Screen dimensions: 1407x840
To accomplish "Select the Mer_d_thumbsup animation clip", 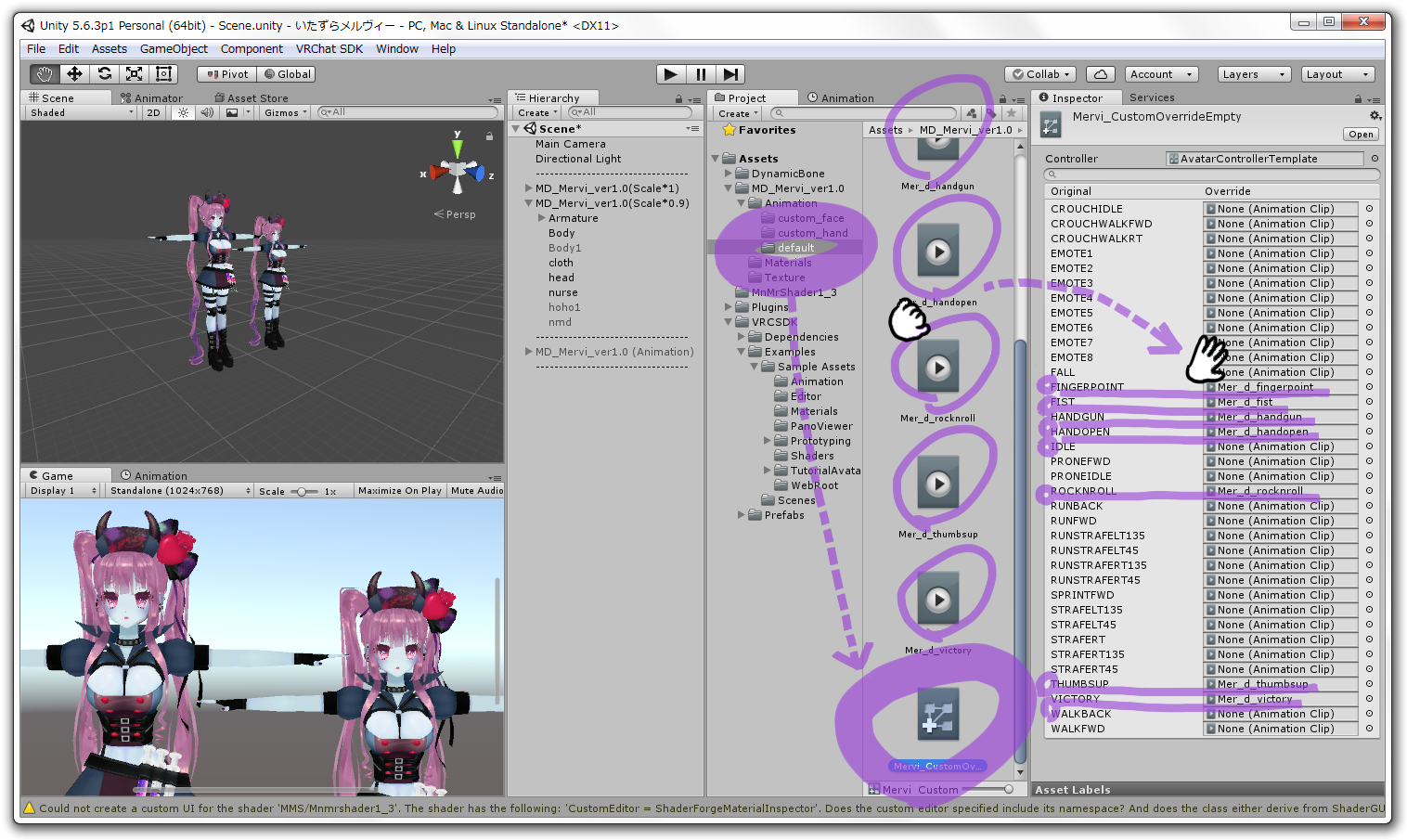I will pyautogui.click(x=938, y=484).
